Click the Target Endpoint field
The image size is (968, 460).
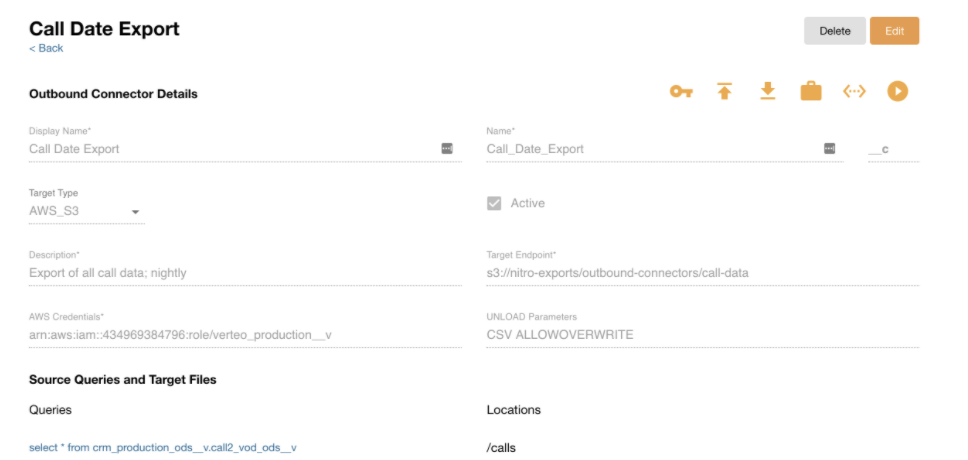702,272
